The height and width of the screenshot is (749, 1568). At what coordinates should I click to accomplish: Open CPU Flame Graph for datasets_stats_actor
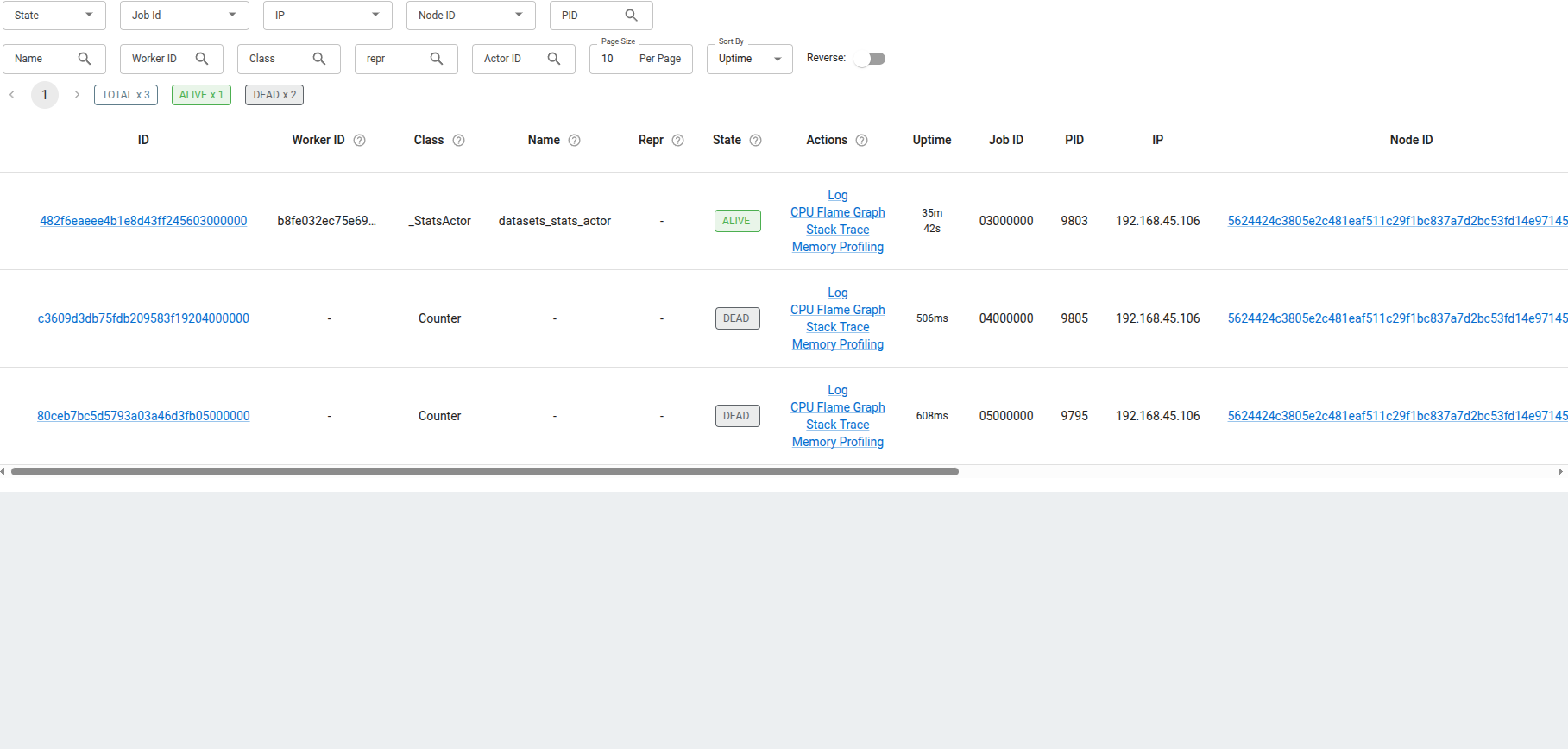[x=837, y=212]
